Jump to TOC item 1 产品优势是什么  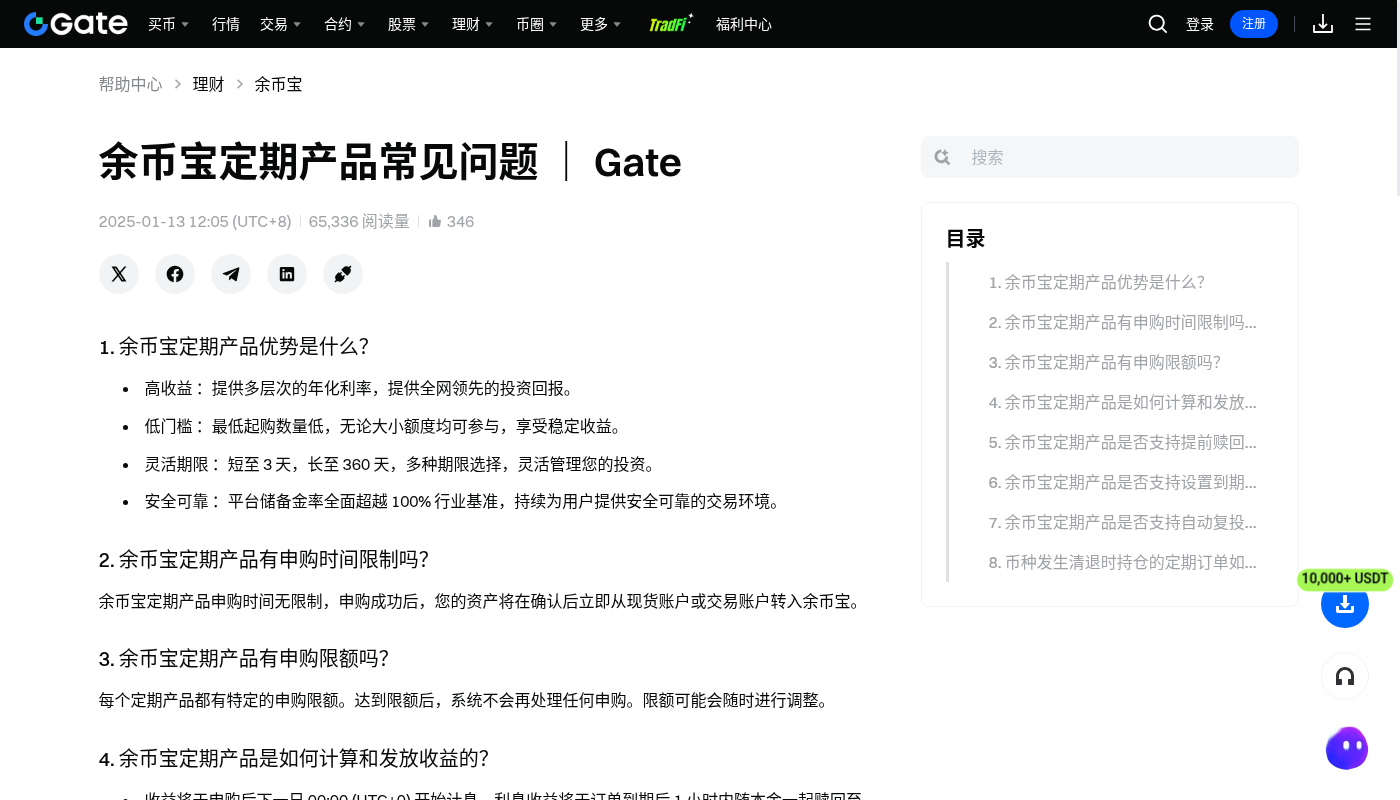coord(1097,282)
